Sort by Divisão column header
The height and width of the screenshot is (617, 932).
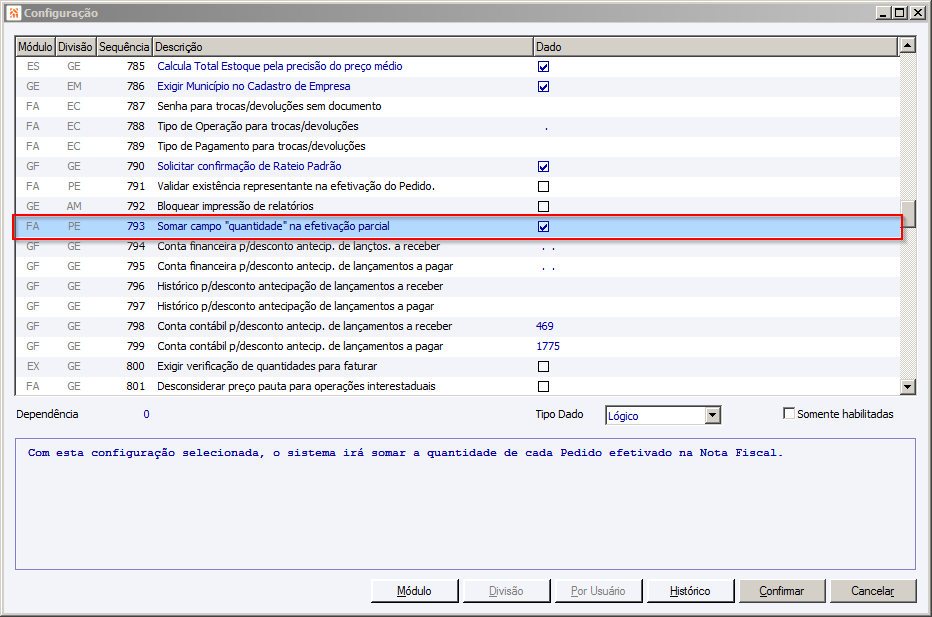click(75, 46)
